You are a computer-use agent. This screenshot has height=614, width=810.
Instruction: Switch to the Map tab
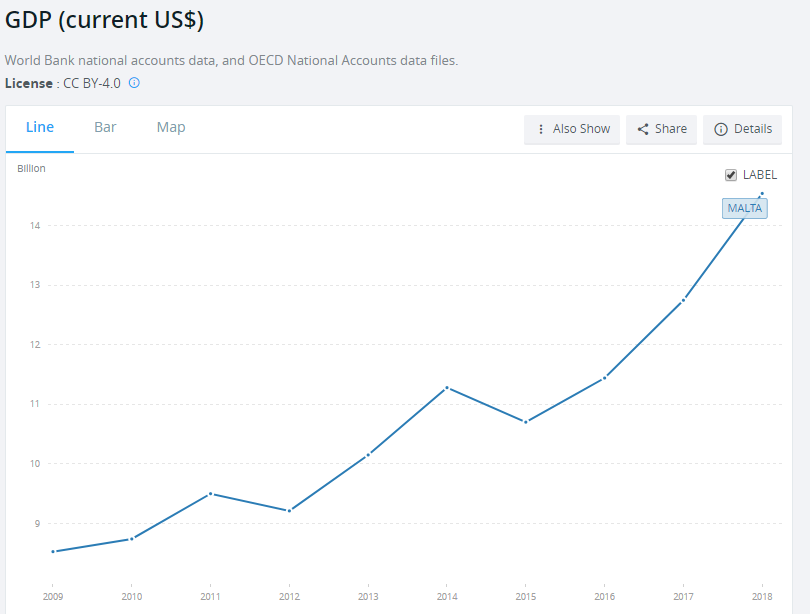(171, 127)
